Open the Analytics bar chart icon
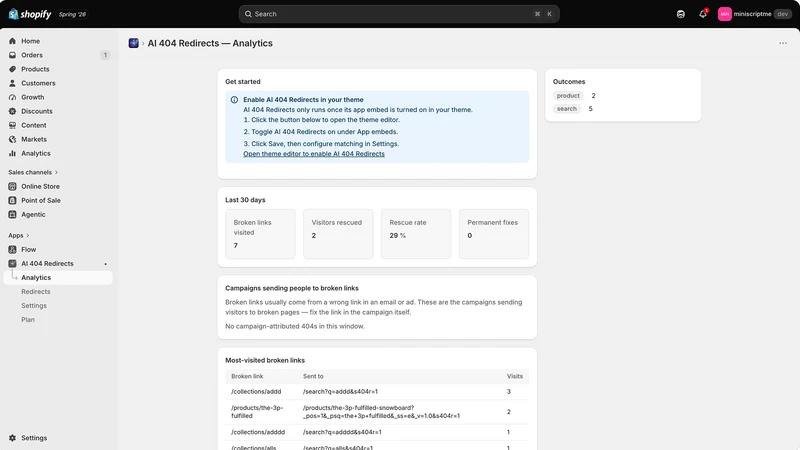800x450 pixels. 12,153
